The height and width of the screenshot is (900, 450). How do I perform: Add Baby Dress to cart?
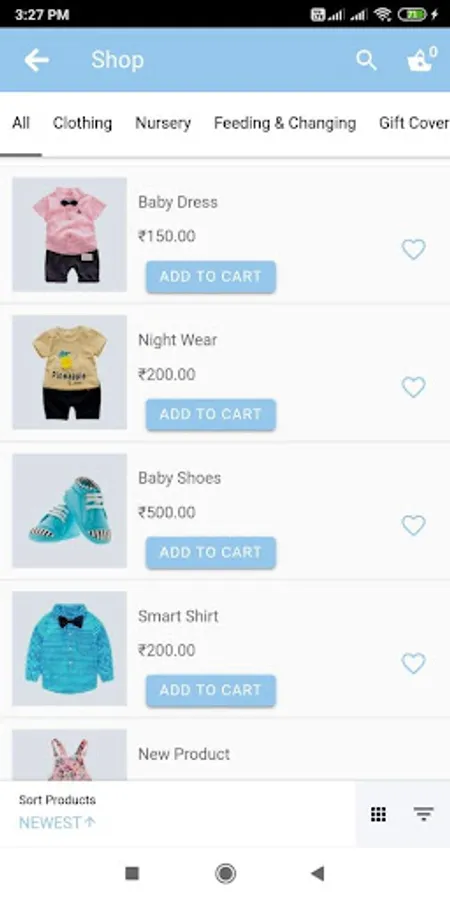tap(211, 277)
